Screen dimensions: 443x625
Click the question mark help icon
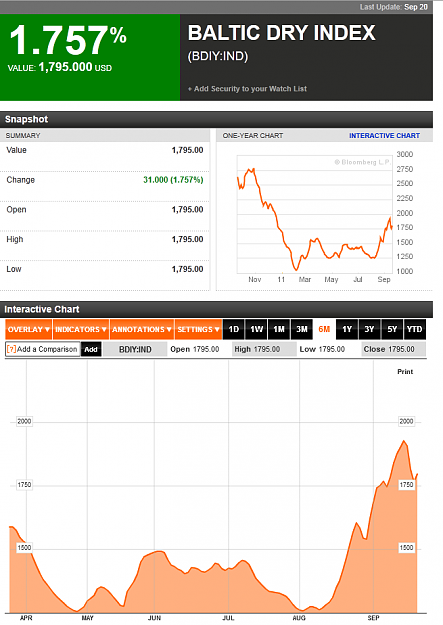point(12,349)
